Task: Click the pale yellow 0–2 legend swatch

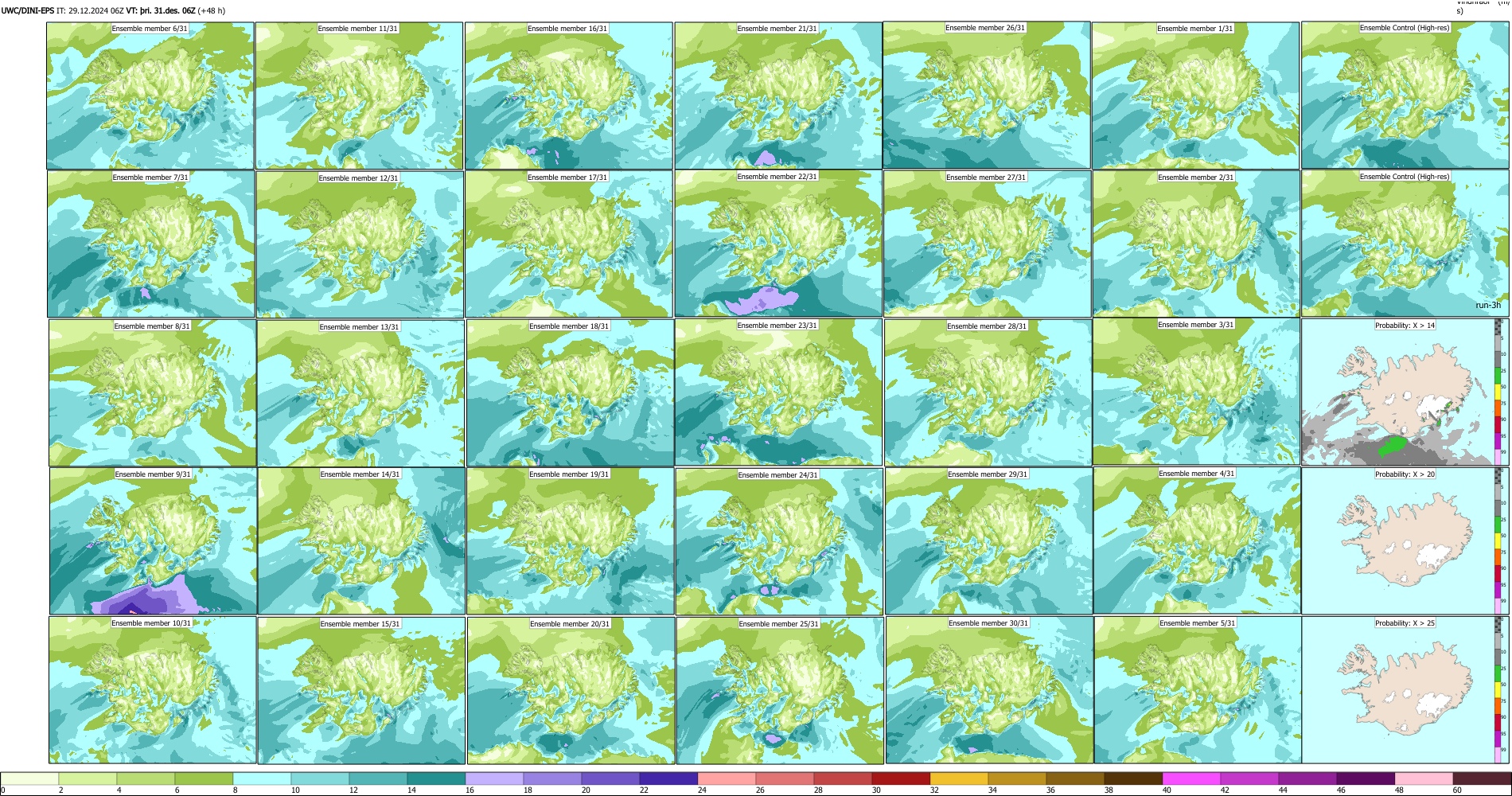Action: tap(29, 778)
